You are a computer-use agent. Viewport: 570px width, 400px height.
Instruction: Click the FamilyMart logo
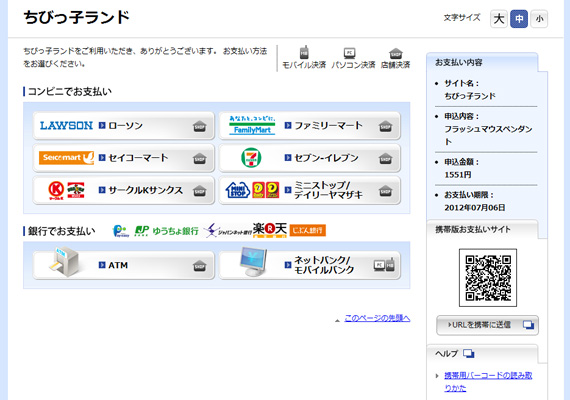point(252,125)
